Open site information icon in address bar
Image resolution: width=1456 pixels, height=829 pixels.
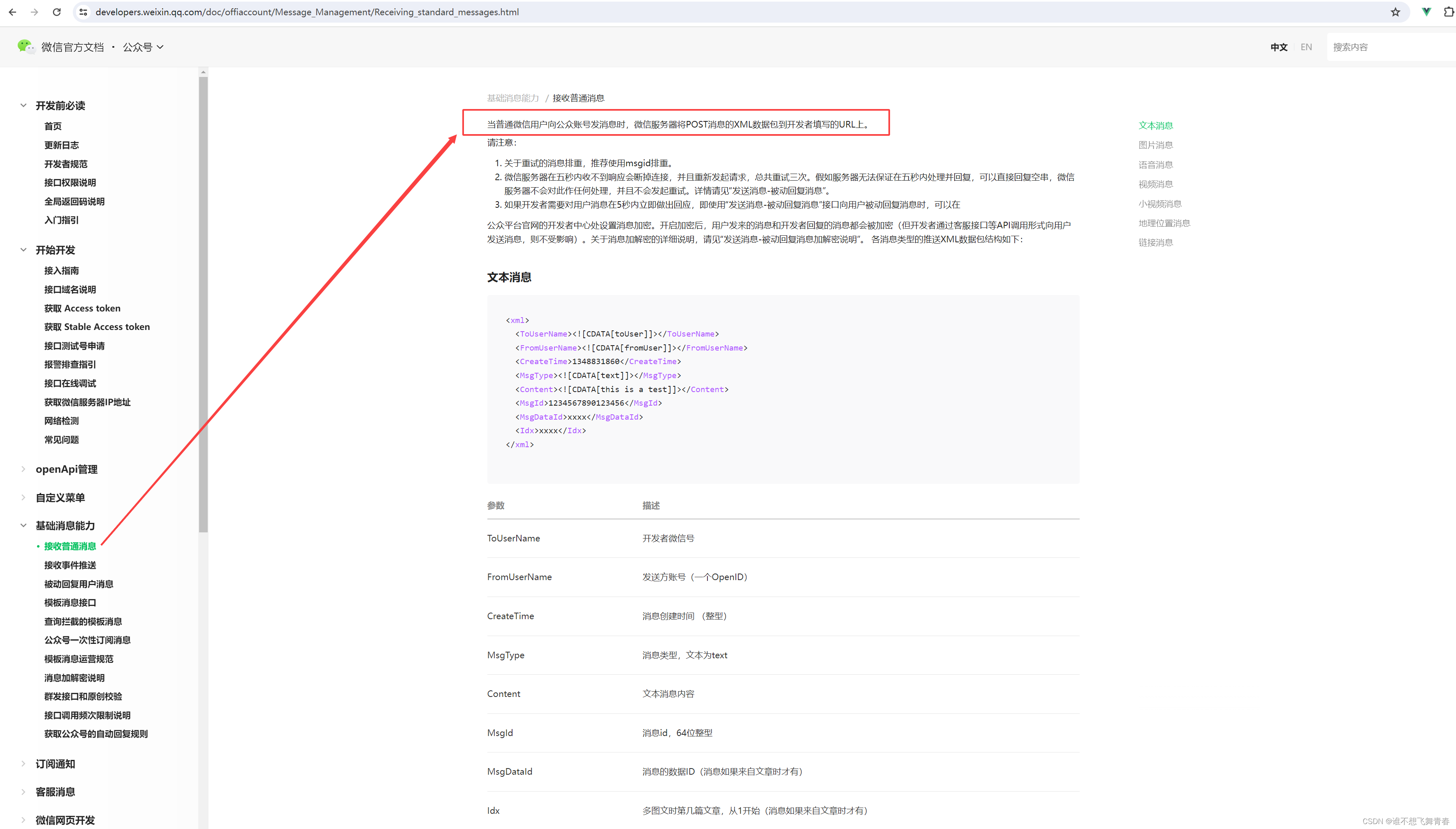(x=83, y=12)
